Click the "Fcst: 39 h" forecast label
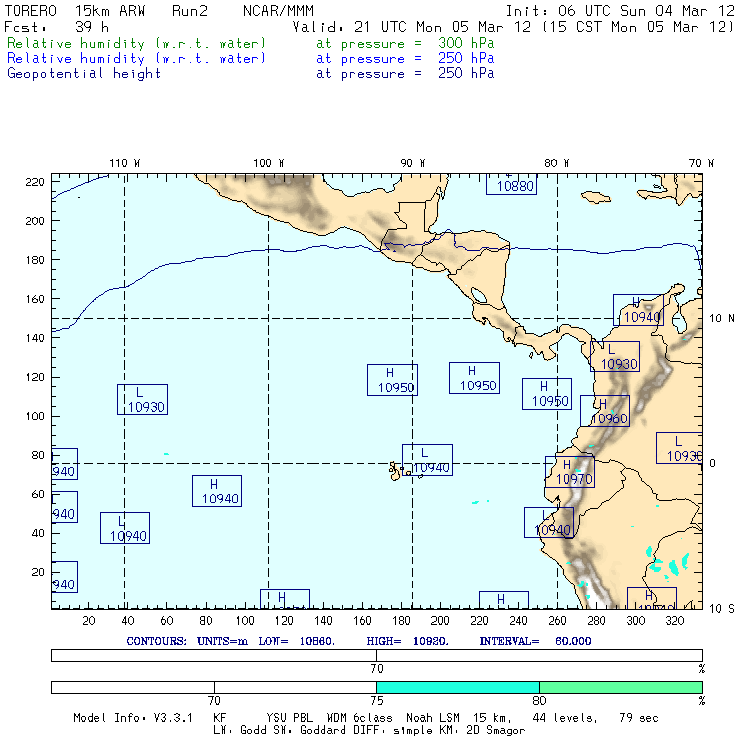Screen dimensions: 740x740 point(56,27)
